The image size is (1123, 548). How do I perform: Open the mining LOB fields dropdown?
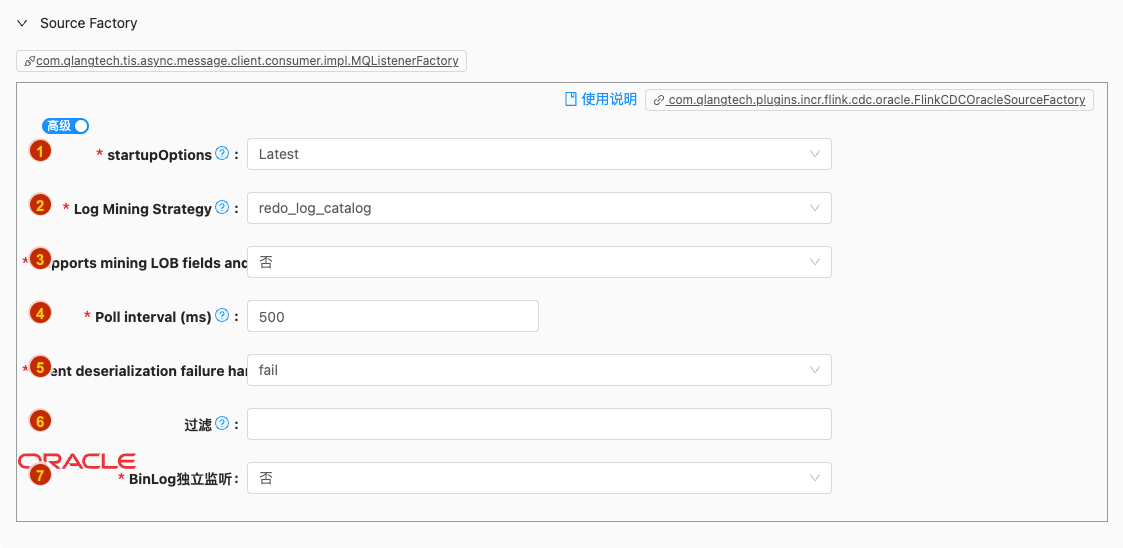(538, 262)
